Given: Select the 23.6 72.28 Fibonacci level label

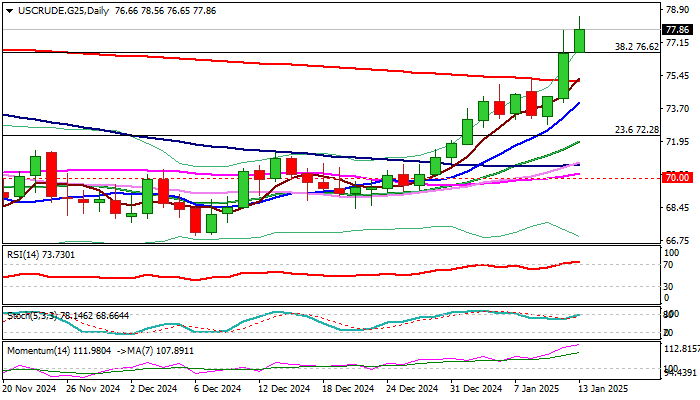Looking at the screenshot, I should point(637,130).
